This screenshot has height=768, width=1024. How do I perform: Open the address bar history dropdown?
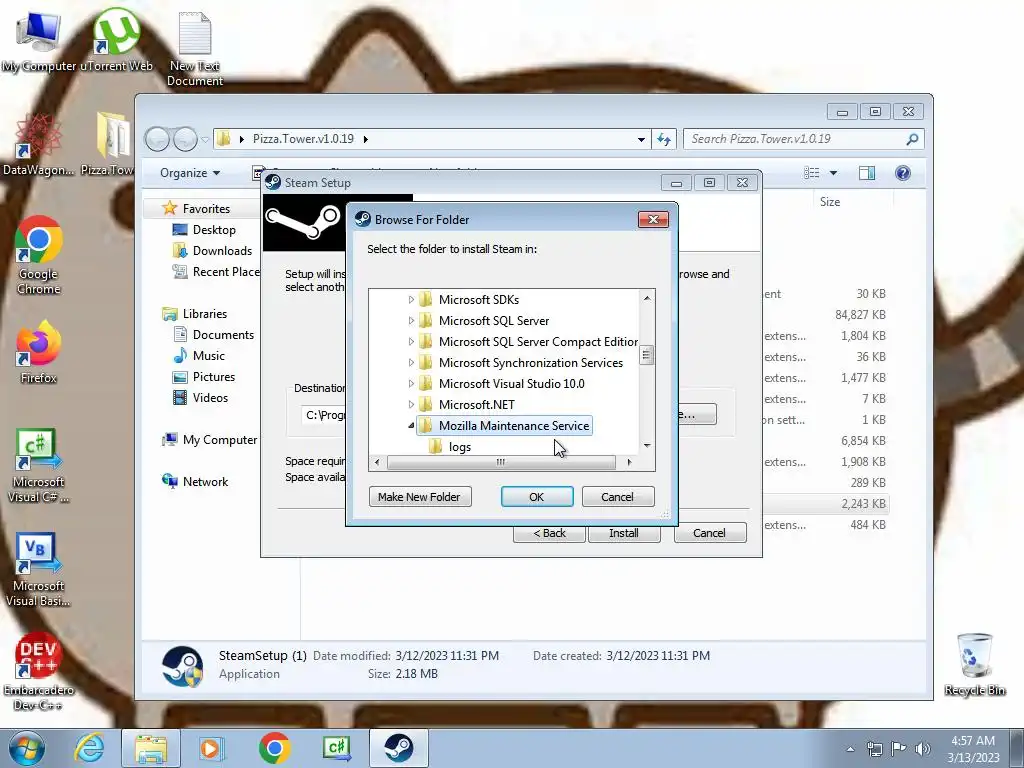pos(641,139)
